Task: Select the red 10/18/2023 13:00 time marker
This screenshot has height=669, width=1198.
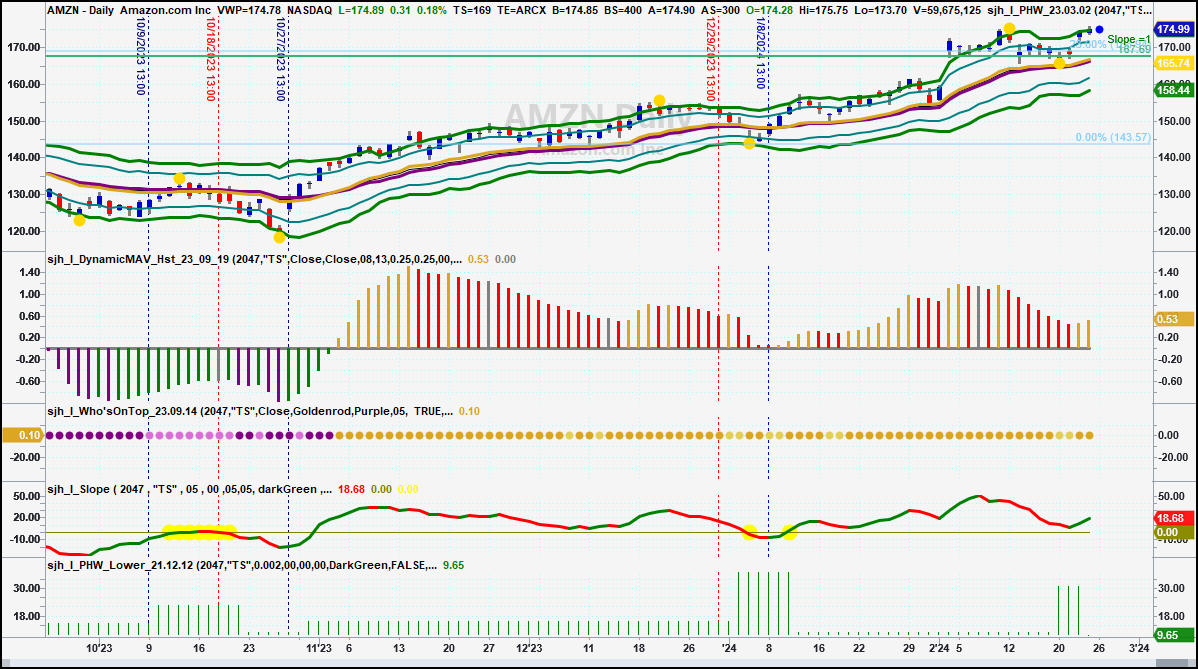Action: pyautogui.click(x=211, y=60)
